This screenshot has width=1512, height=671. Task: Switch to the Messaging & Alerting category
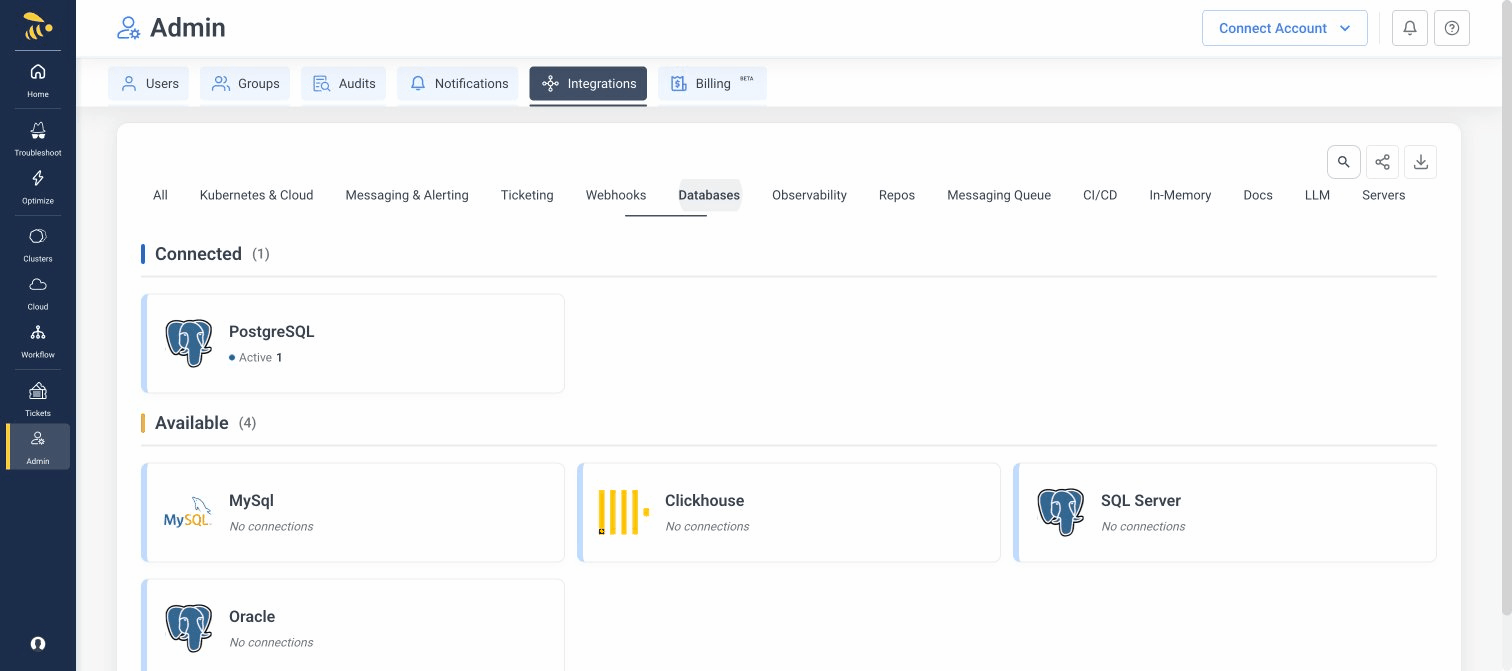pyautogui.click(x=407, y=195)
